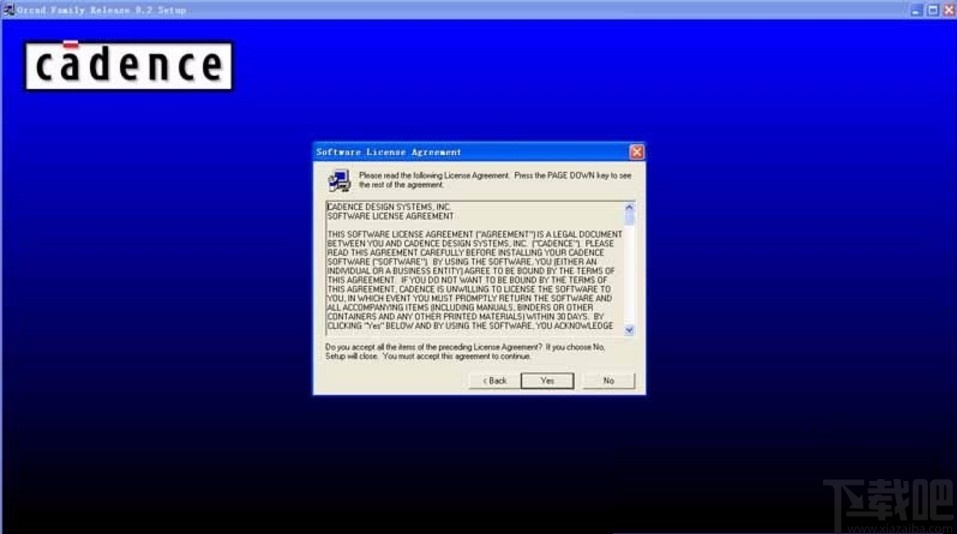Image resolution: width=957 pixels, height=534 pixels.
Task: Click the Cadence logo image
Action: pos(128,66)
